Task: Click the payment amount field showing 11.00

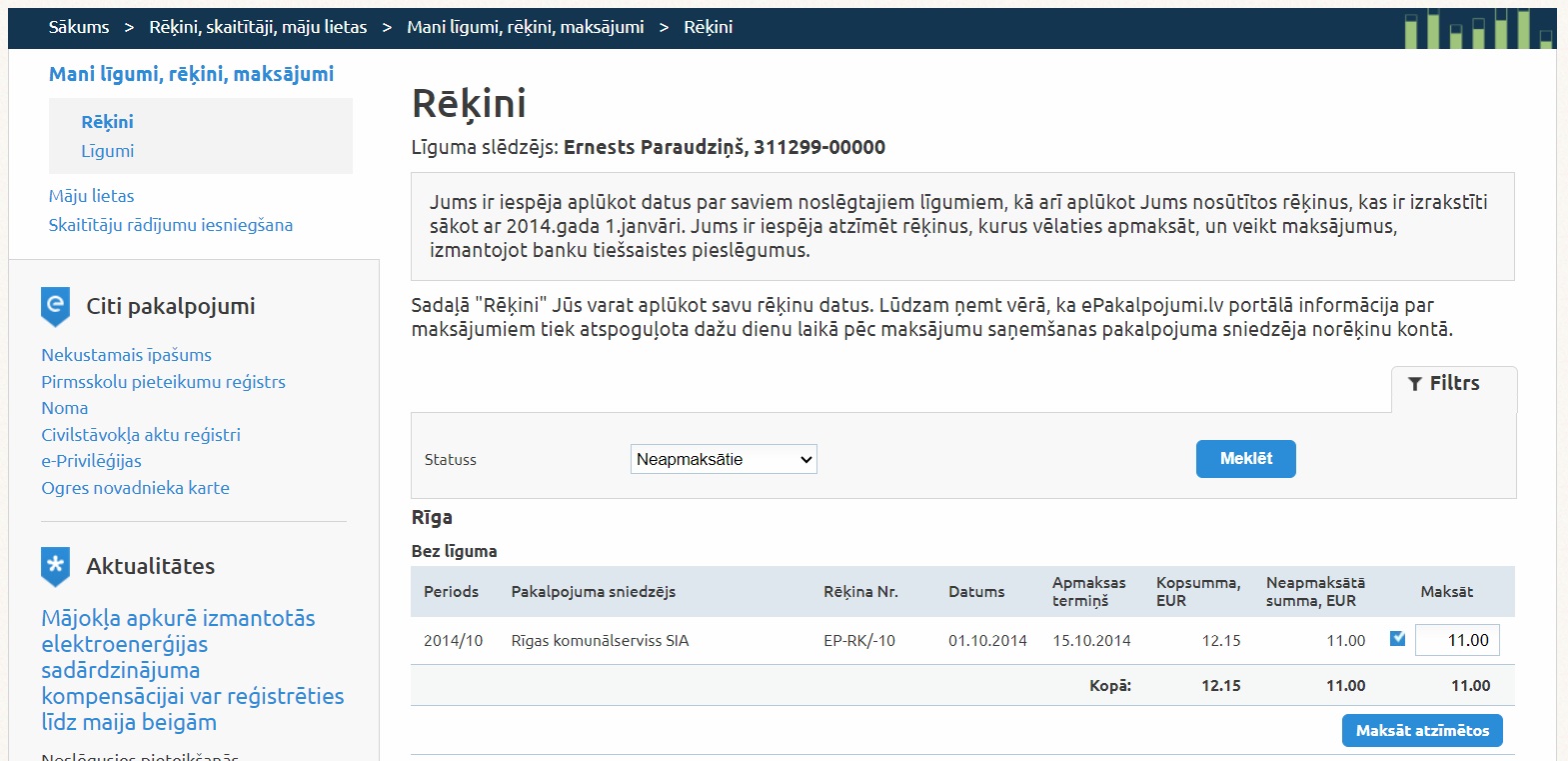Action: click(1457, 640)
